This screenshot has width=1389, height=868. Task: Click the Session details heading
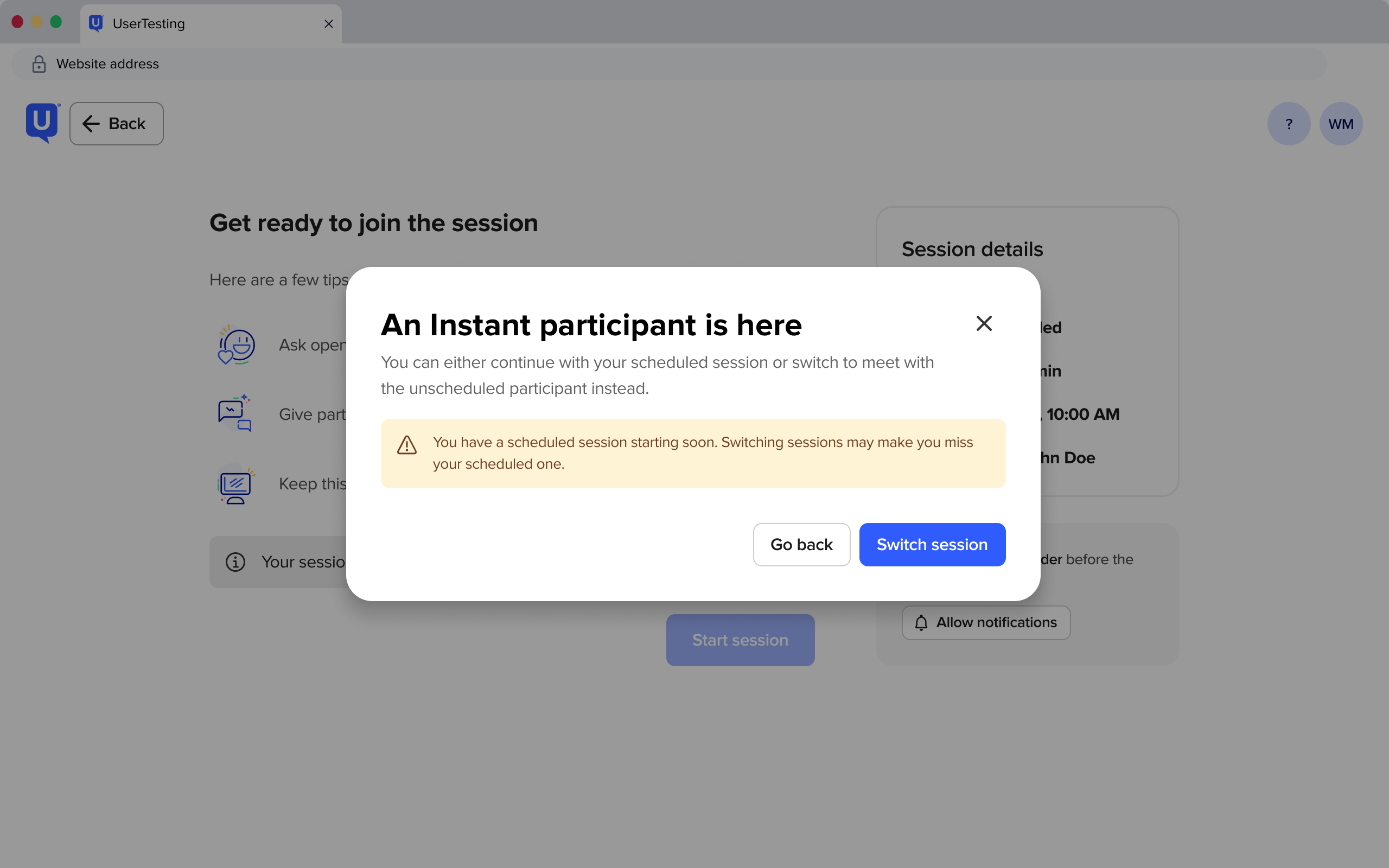pyautogui.click(x=972, y=249)
